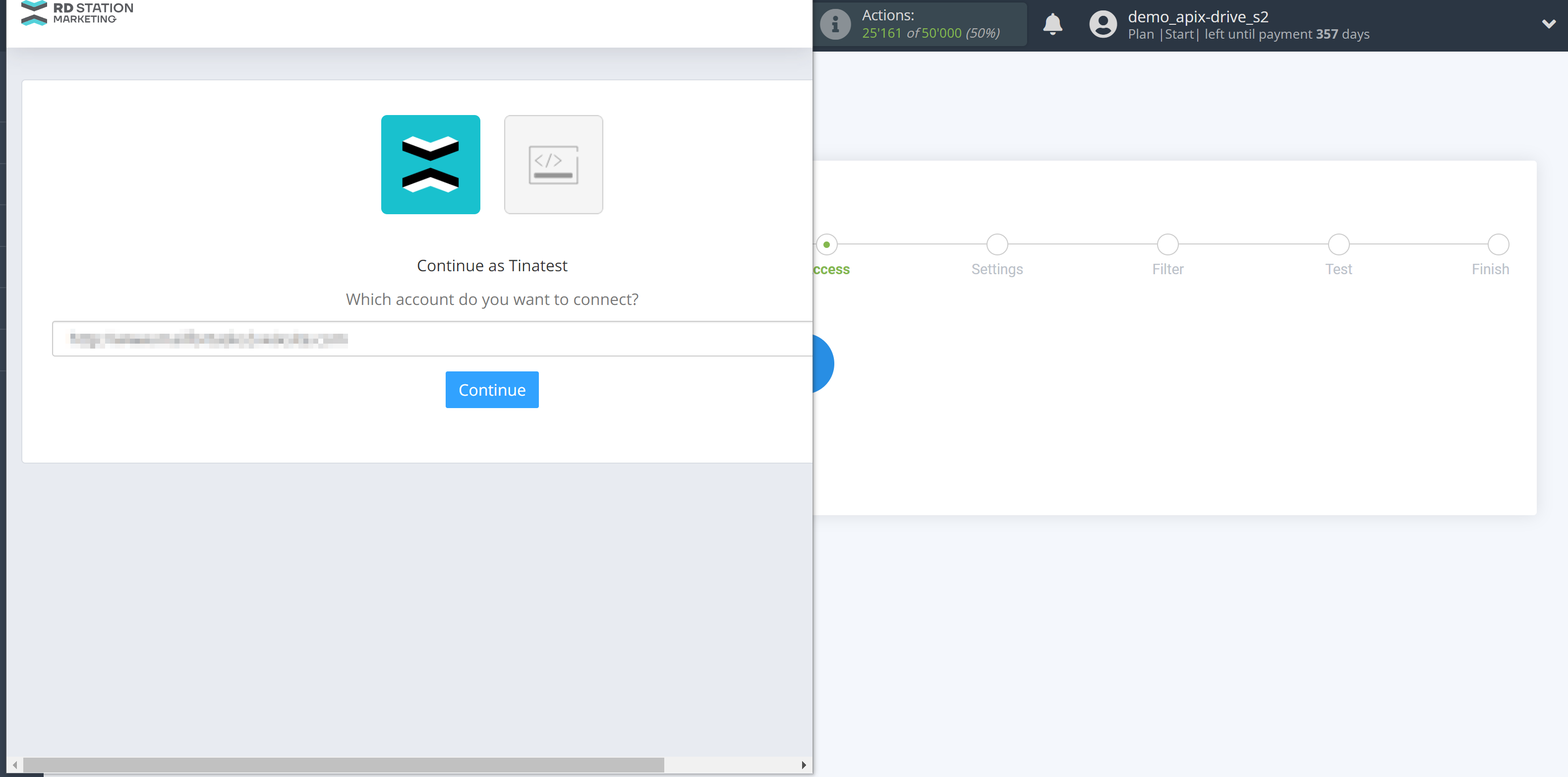Click the gray code window app icon
Viewport: 1568px width, 777px height.
(553, 165)
